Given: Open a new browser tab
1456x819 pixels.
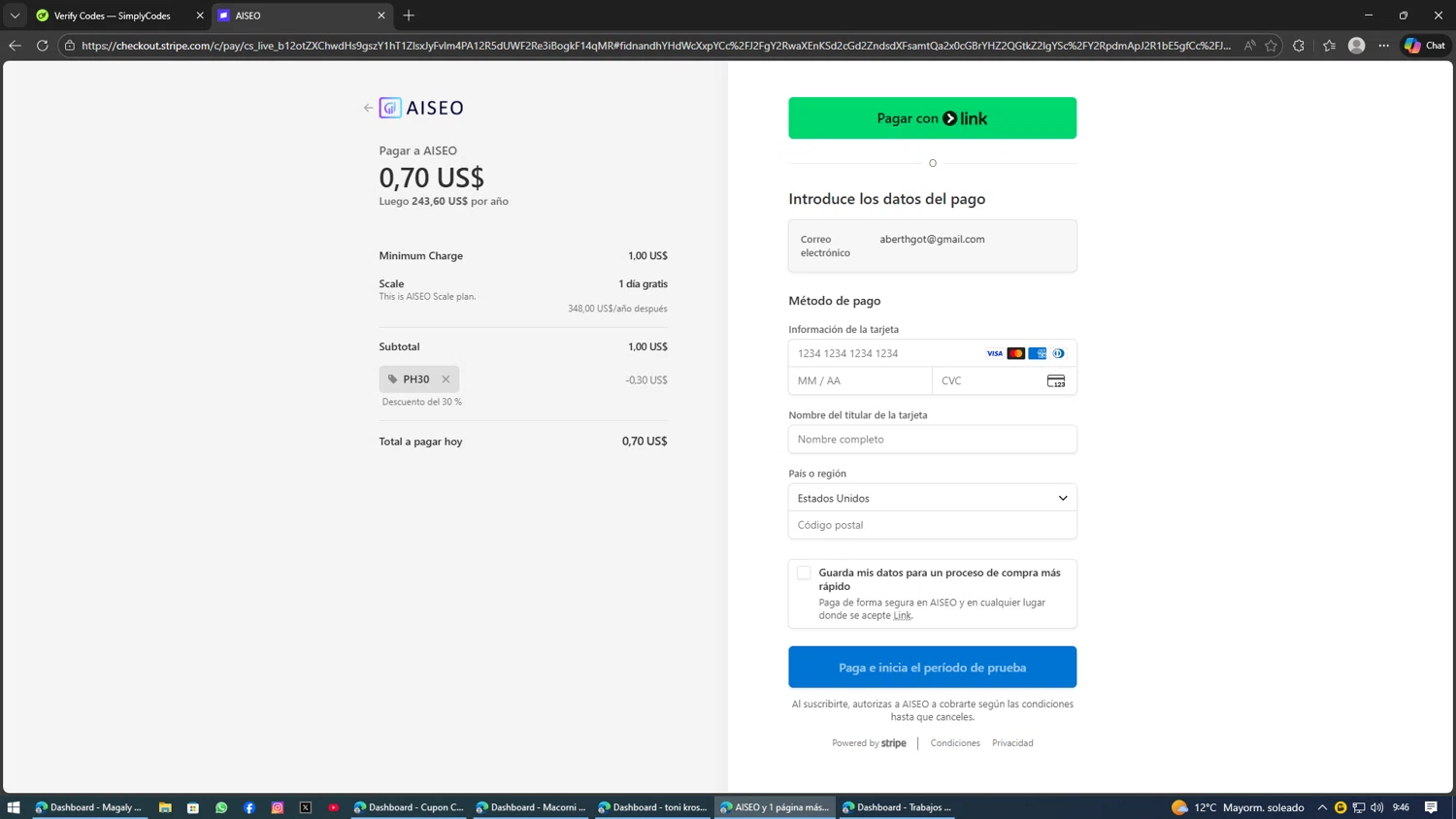Looking at the screenshot, I should (x=409, y=16).
